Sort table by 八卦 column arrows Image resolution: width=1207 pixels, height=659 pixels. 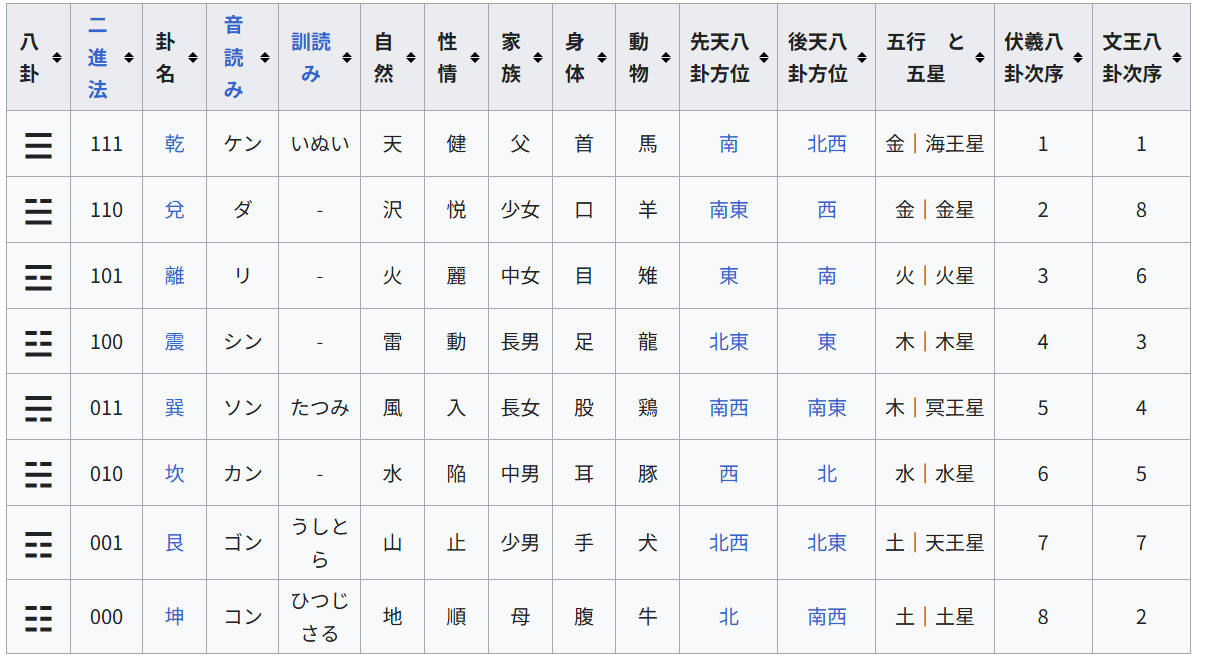click(56, 58)
